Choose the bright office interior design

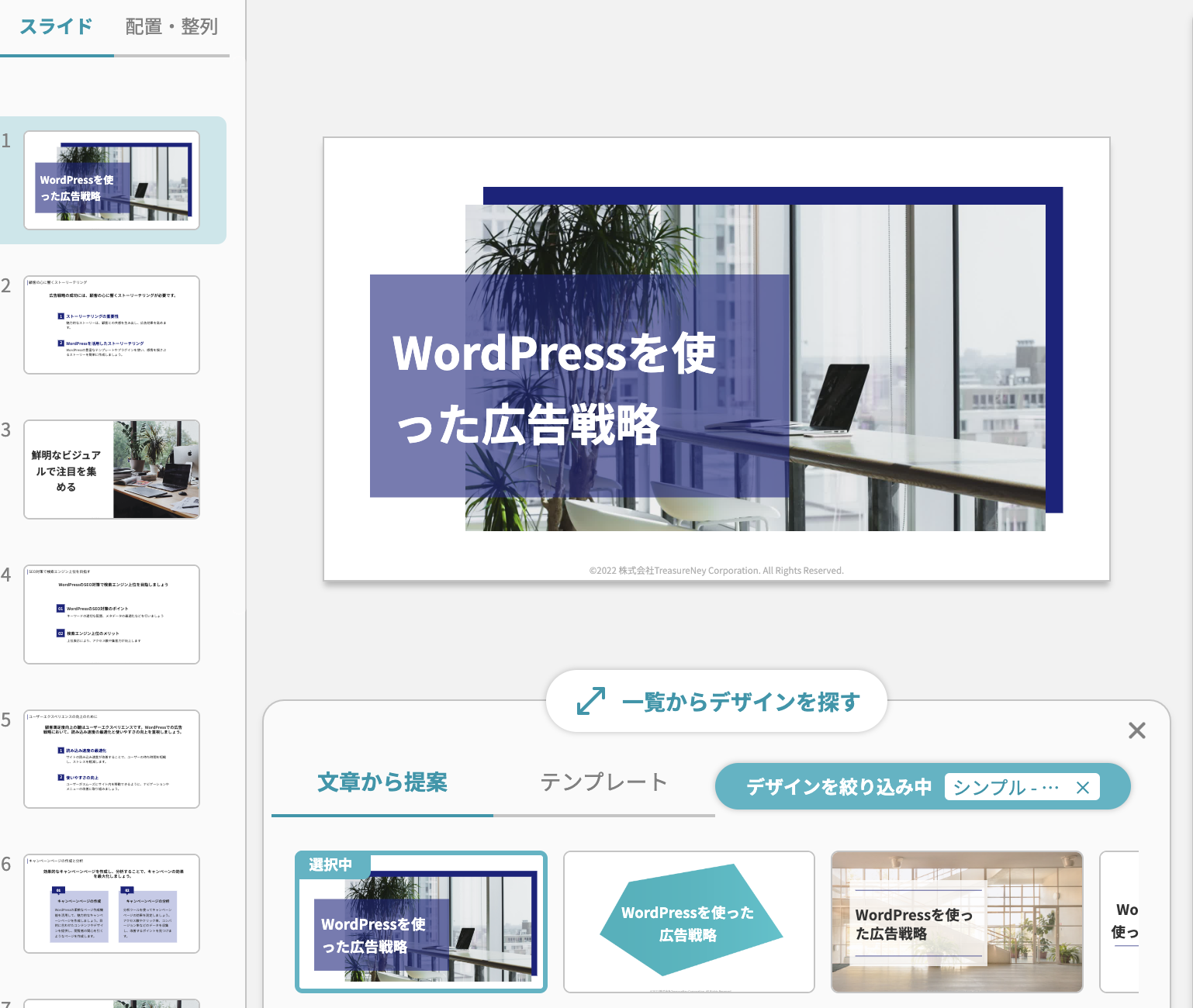957,922
